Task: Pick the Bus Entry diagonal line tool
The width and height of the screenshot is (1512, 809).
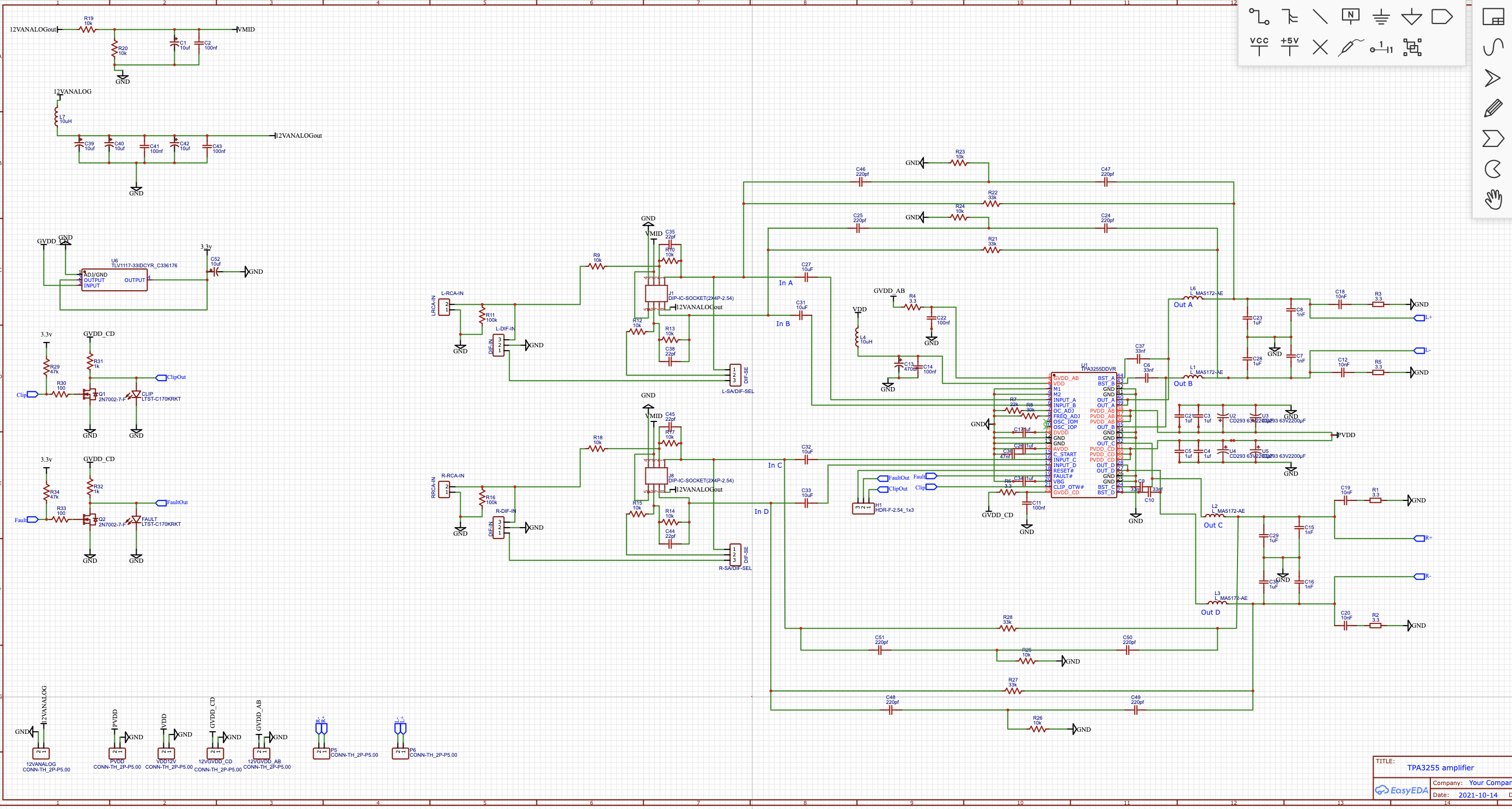Action: pos(1320,16)
